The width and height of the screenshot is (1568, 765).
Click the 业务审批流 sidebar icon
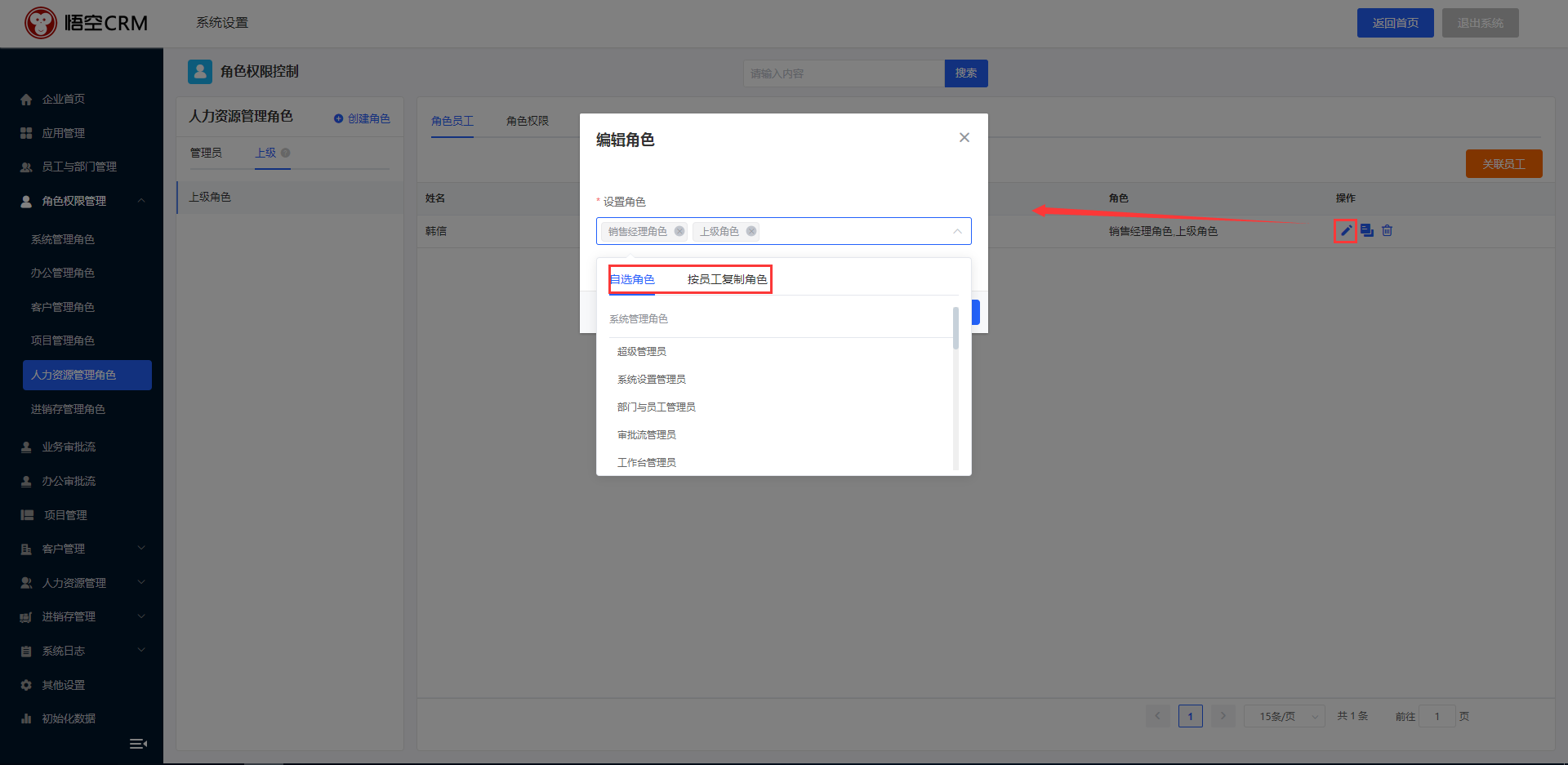(26, 447)
